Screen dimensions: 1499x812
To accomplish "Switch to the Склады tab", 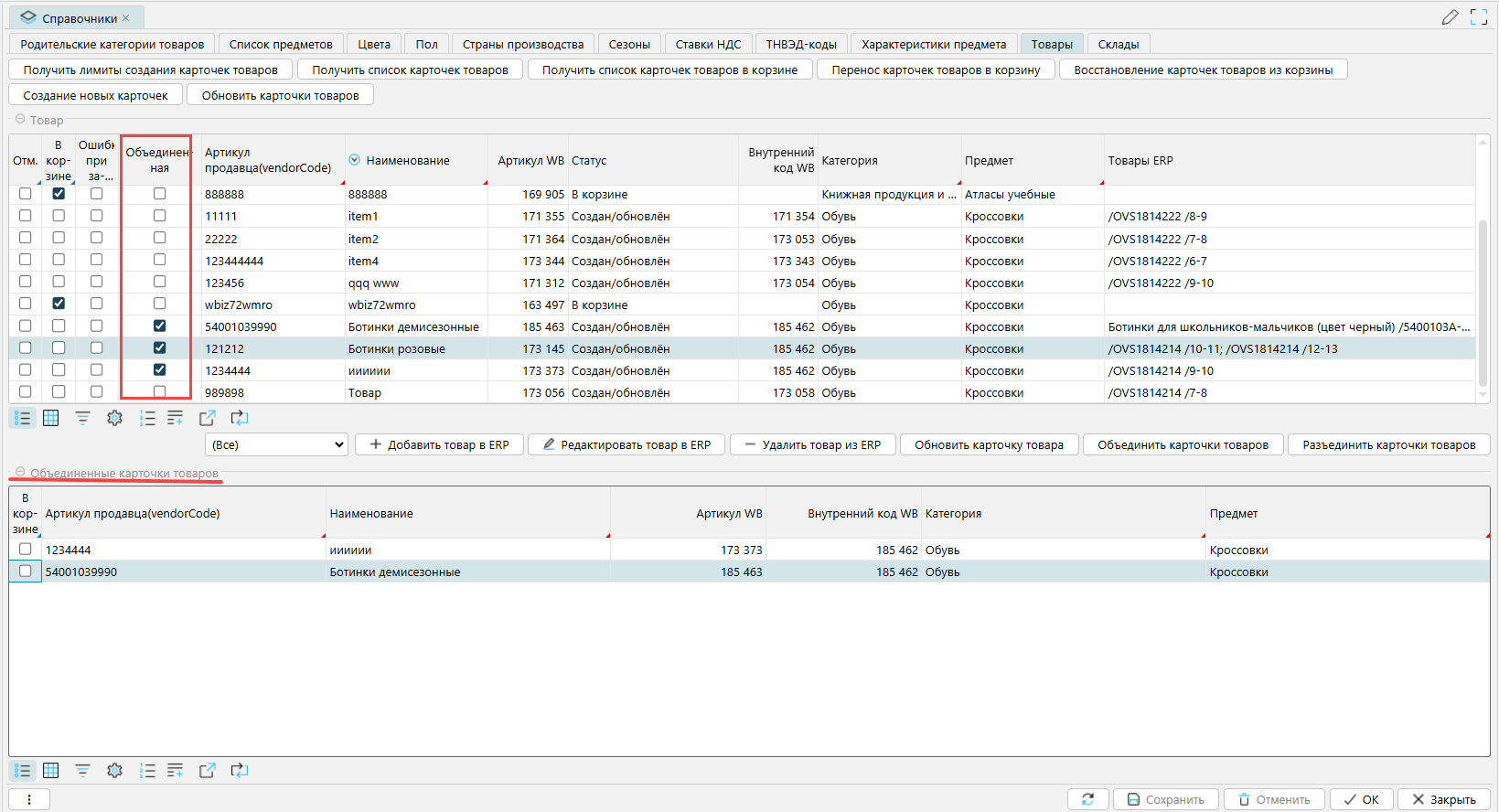I will [x=1118, y=44].
